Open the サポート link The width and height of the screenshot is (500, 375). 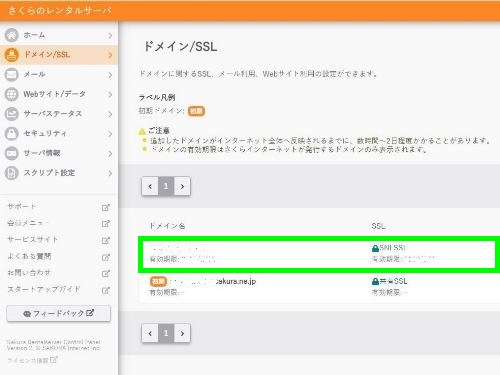pyautogui.click(x=22, y=207)
